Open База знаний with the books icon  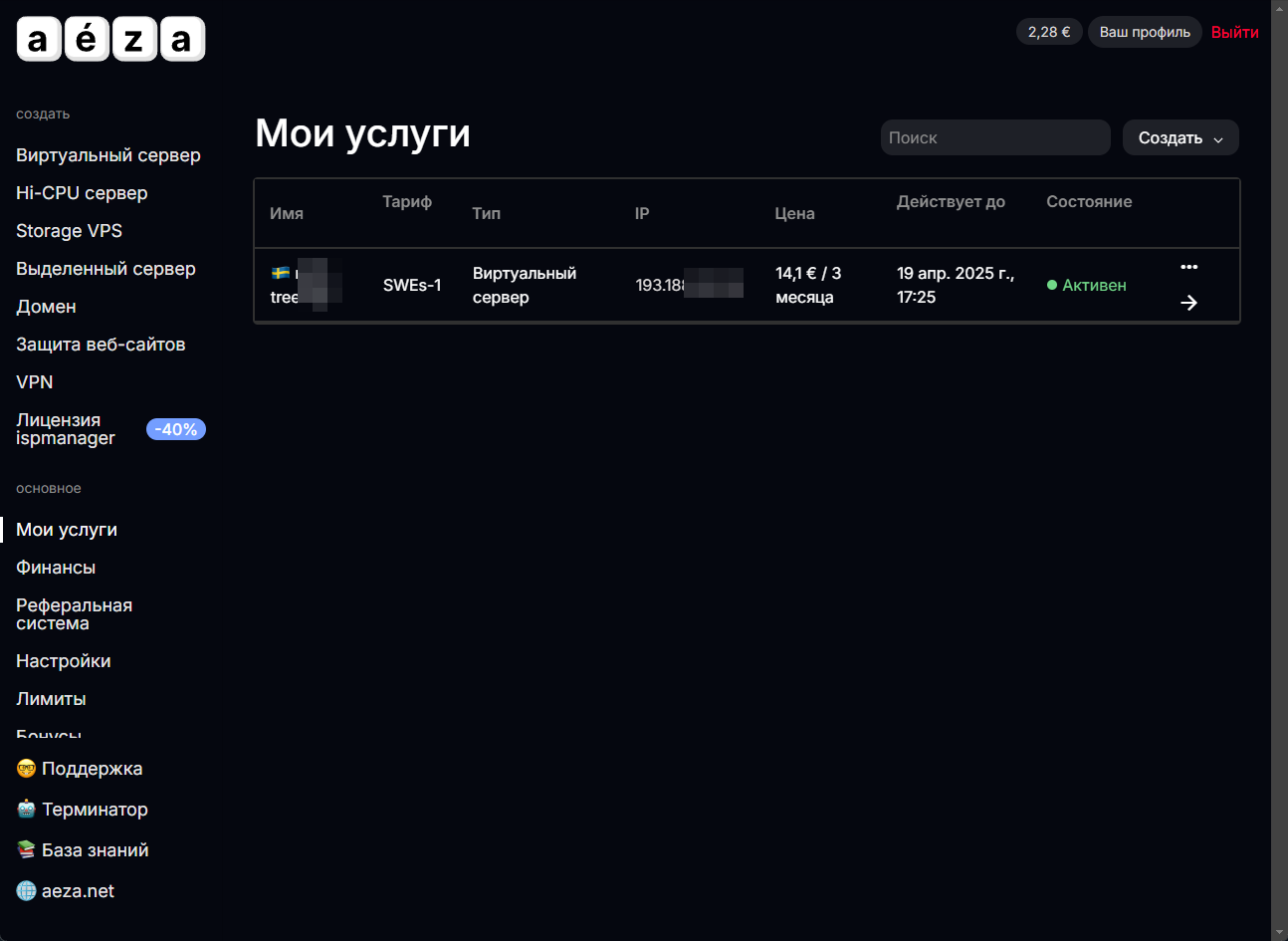click(83, 850)
